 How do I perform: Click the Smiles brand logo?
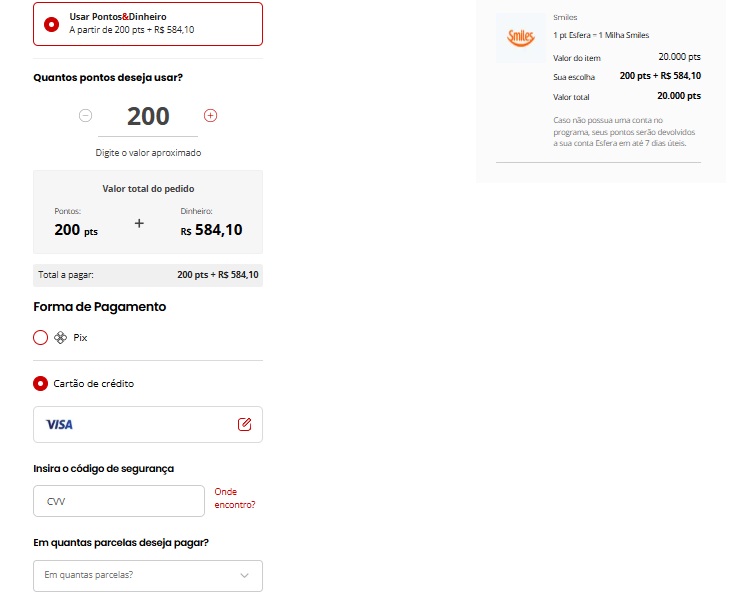coord(521,37)
